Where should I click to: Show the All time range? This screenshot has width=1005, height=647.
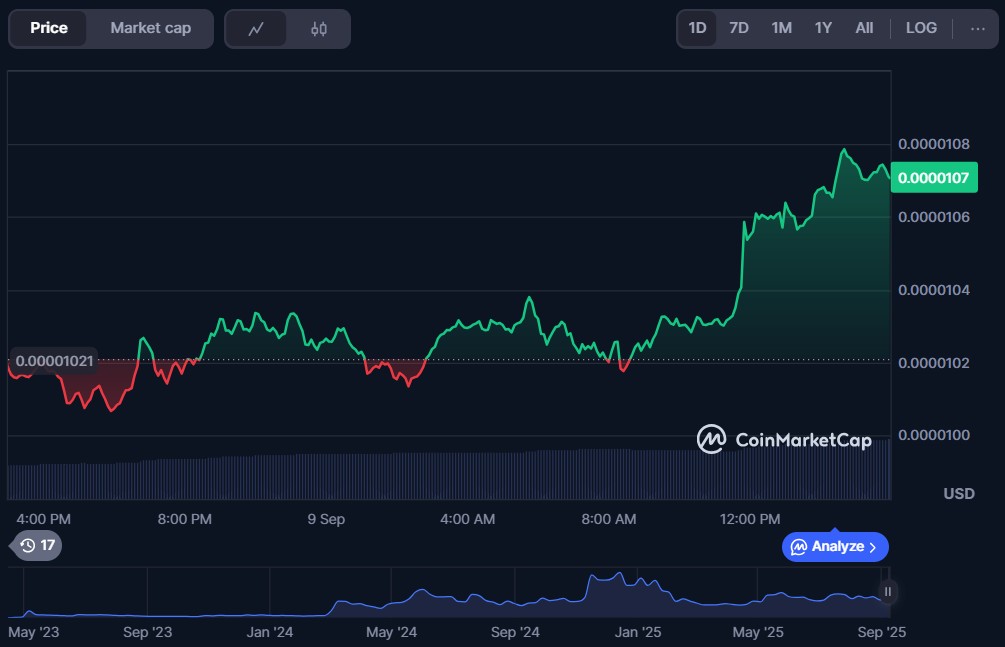point(864,28)
